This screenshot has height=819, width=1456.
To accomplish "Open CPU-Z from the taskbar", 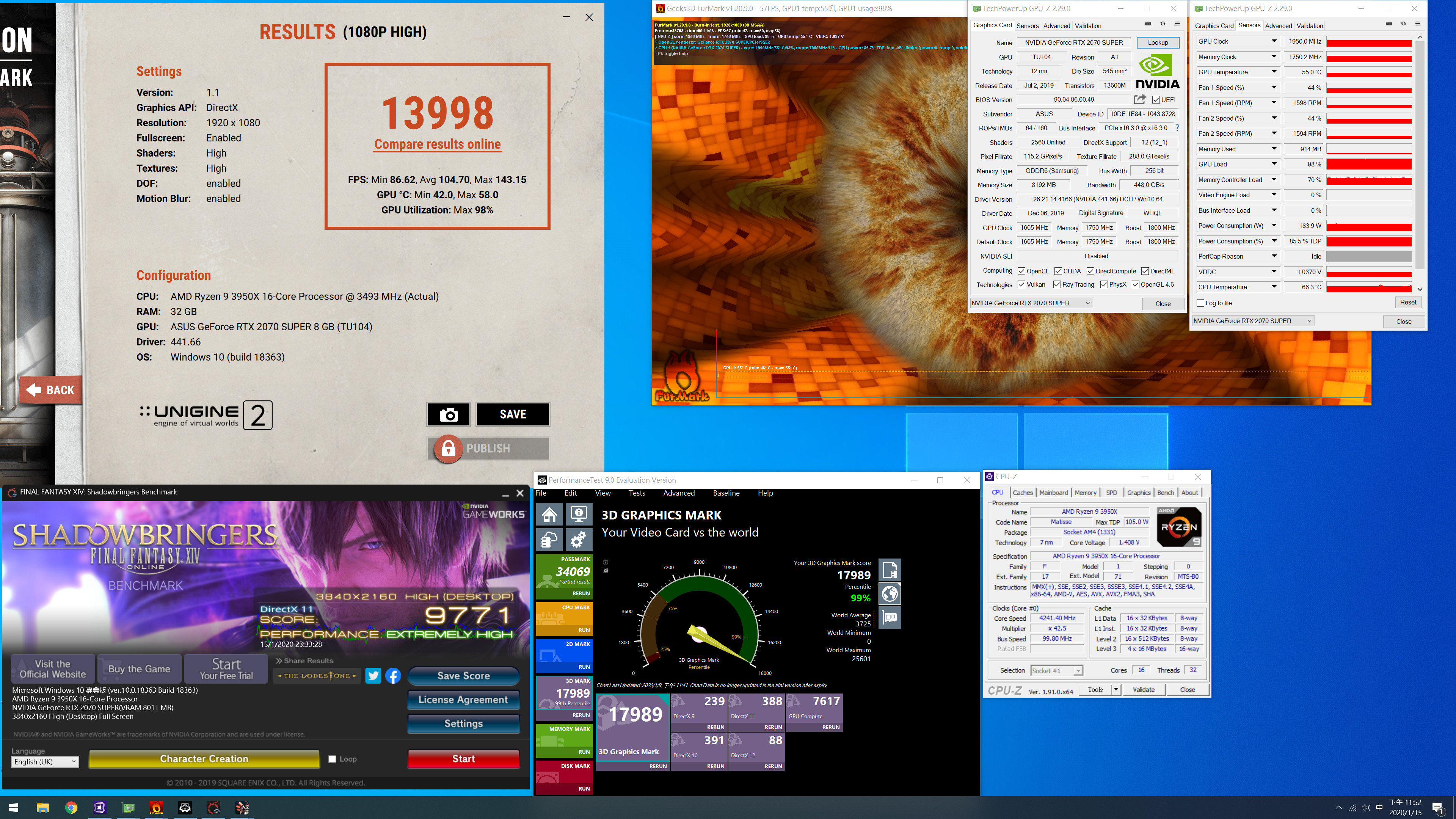I will (99, 808).
